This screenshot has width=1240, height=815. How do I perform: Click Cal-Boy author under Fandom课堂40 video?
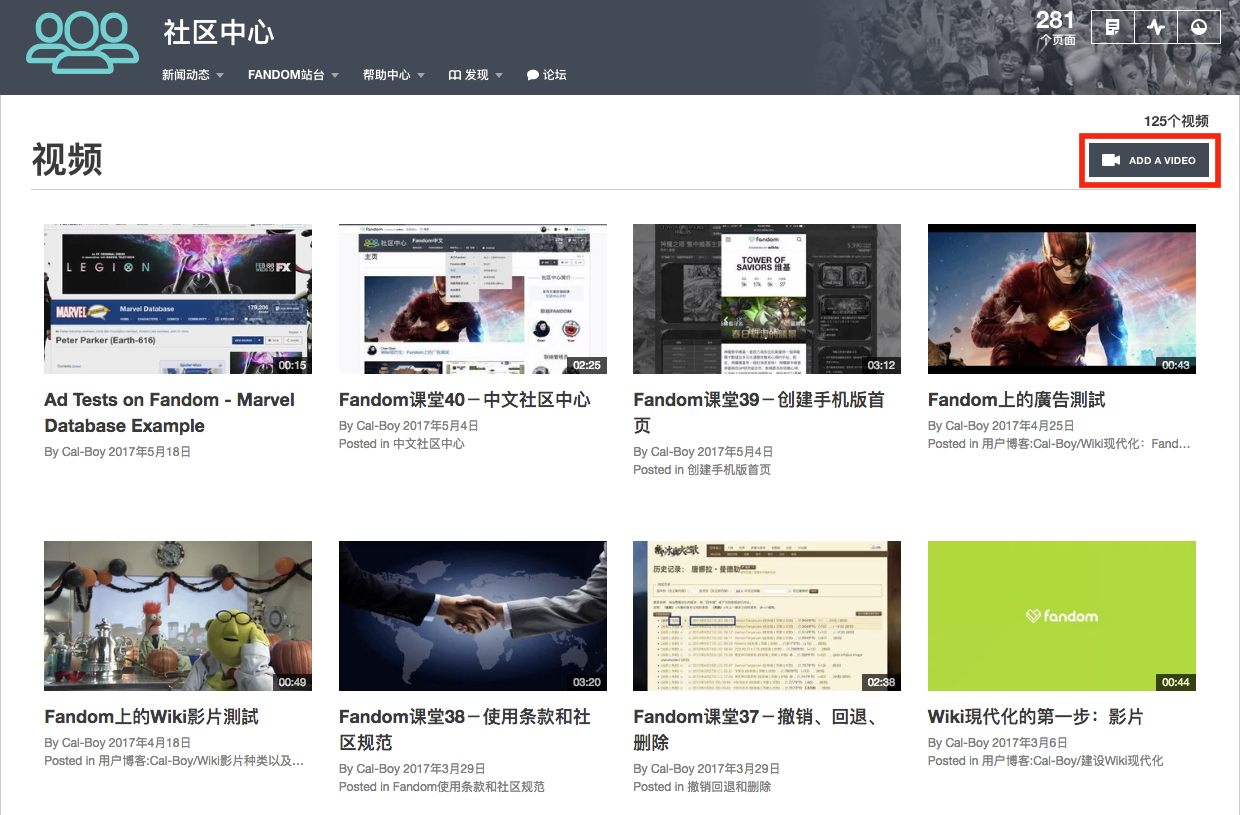[378, 426]
